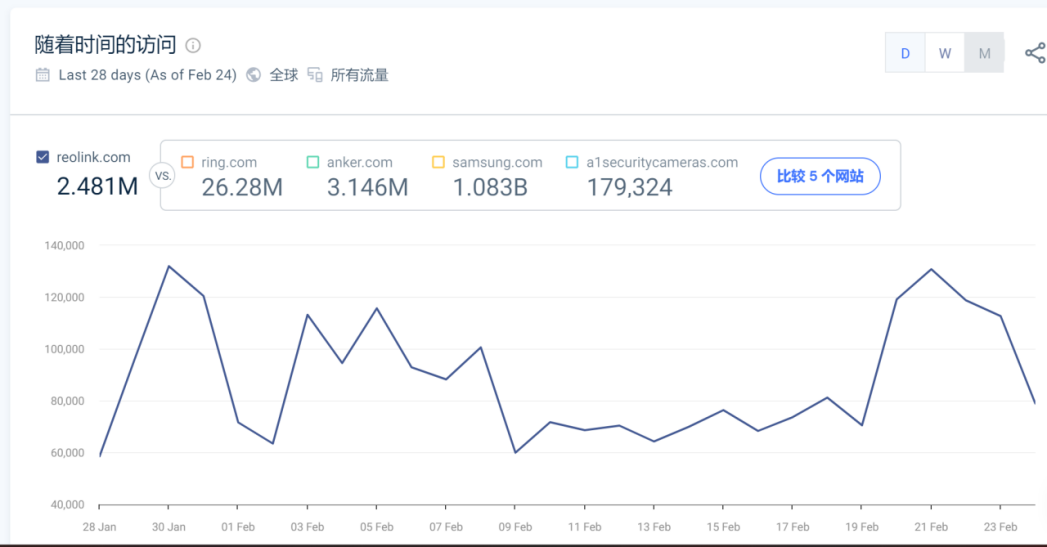Click the 21 Feb peak on the line
Image resolution: width=1047 pixels, height=547 pixels.
pos(931,269)
